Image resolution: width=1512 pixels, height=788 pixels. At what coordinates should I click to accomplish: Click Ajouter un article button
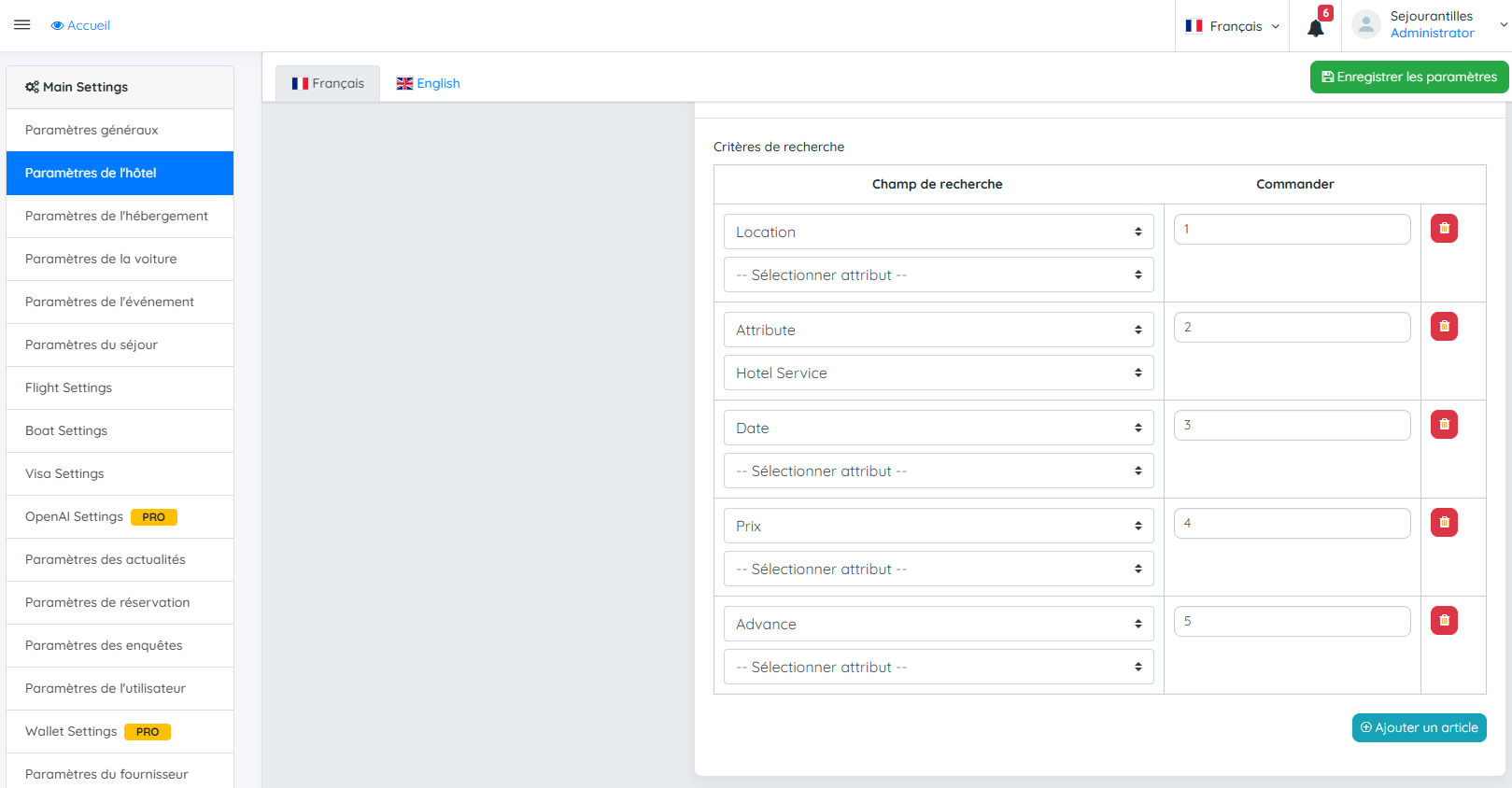tap(1419, 728)
